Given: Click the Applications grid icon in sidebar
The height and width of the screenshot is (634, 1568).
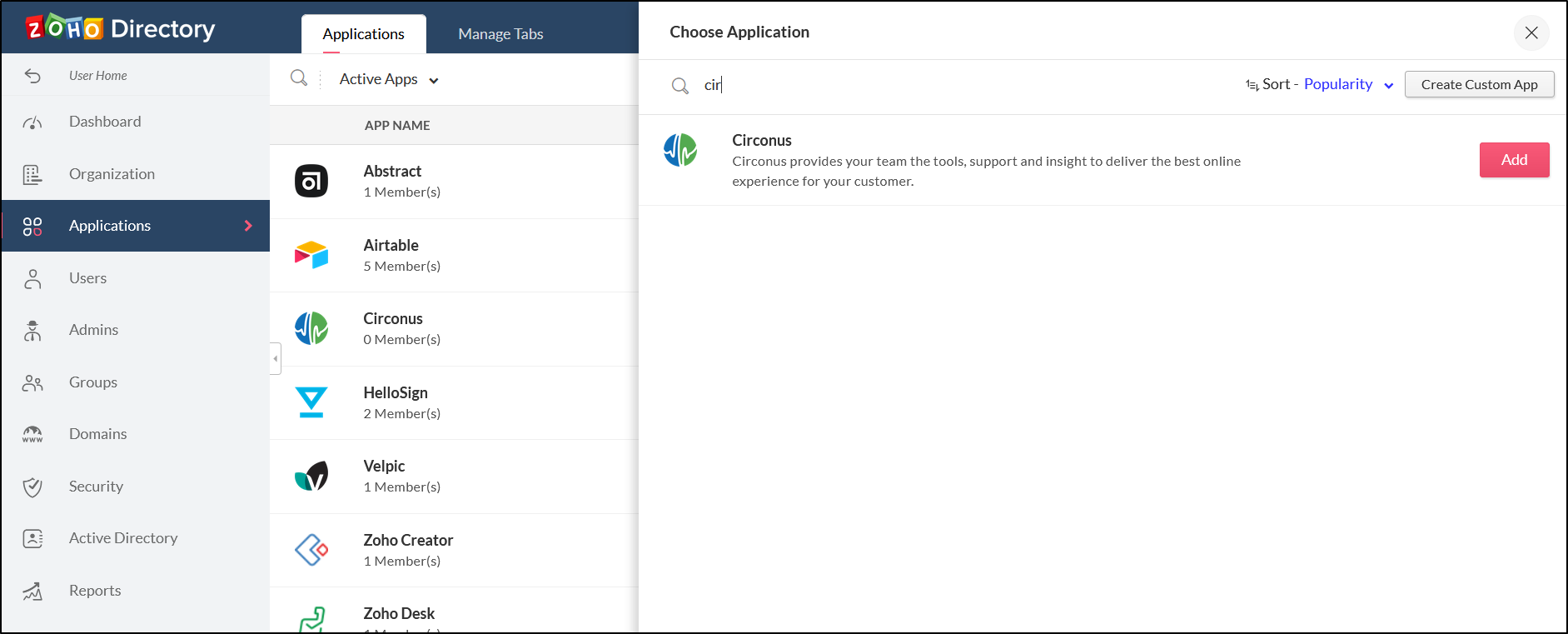Looking at the screenshot, I should pos(32,227).
